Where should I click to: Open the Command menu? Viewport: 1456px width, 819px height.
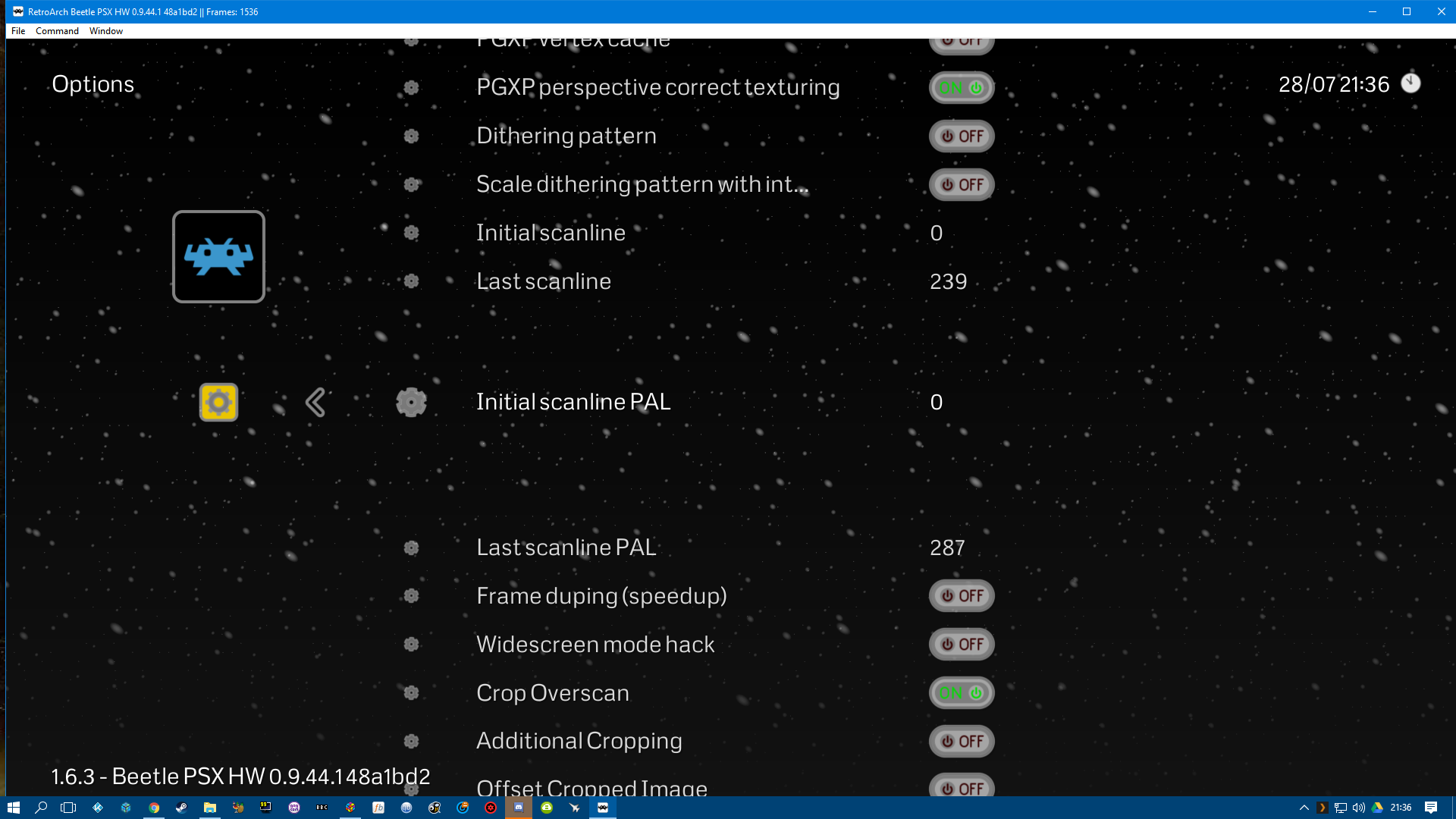point(57,31)
